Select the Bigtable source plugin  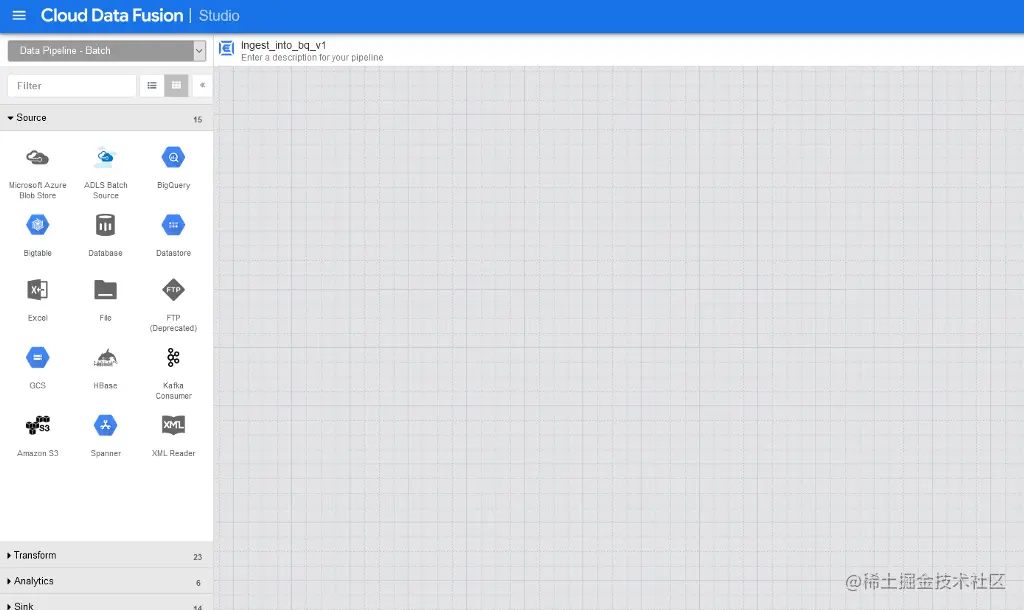click(x=37, y=235)
